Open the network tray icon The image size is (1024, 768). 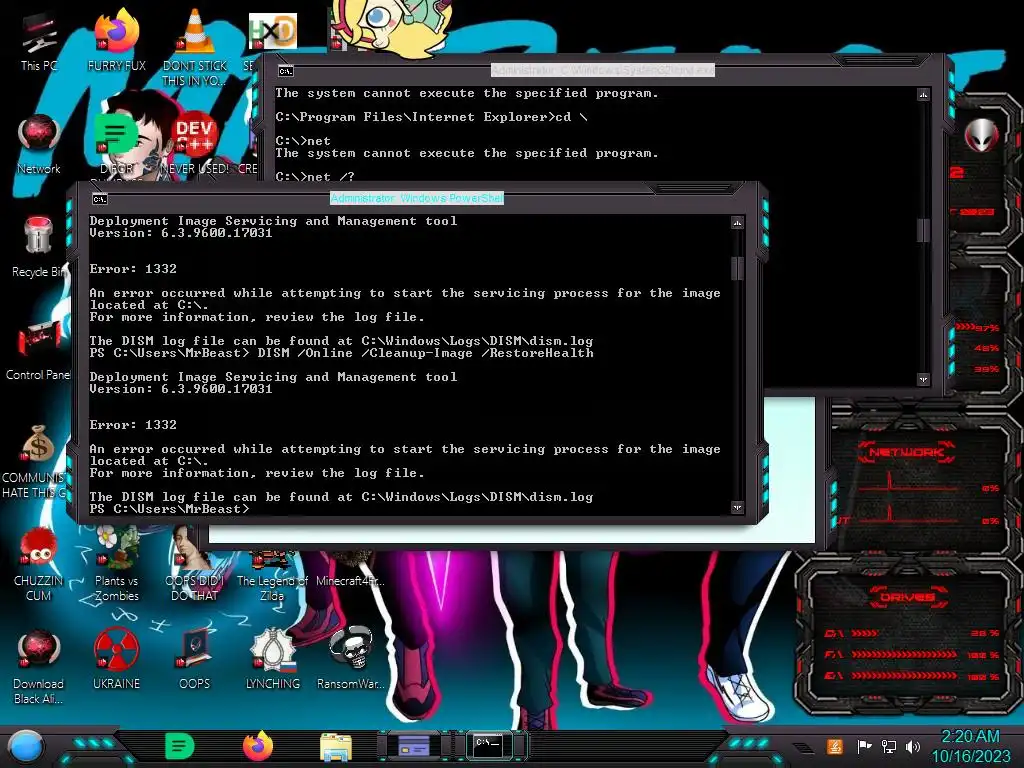click(x=888, y=746)
